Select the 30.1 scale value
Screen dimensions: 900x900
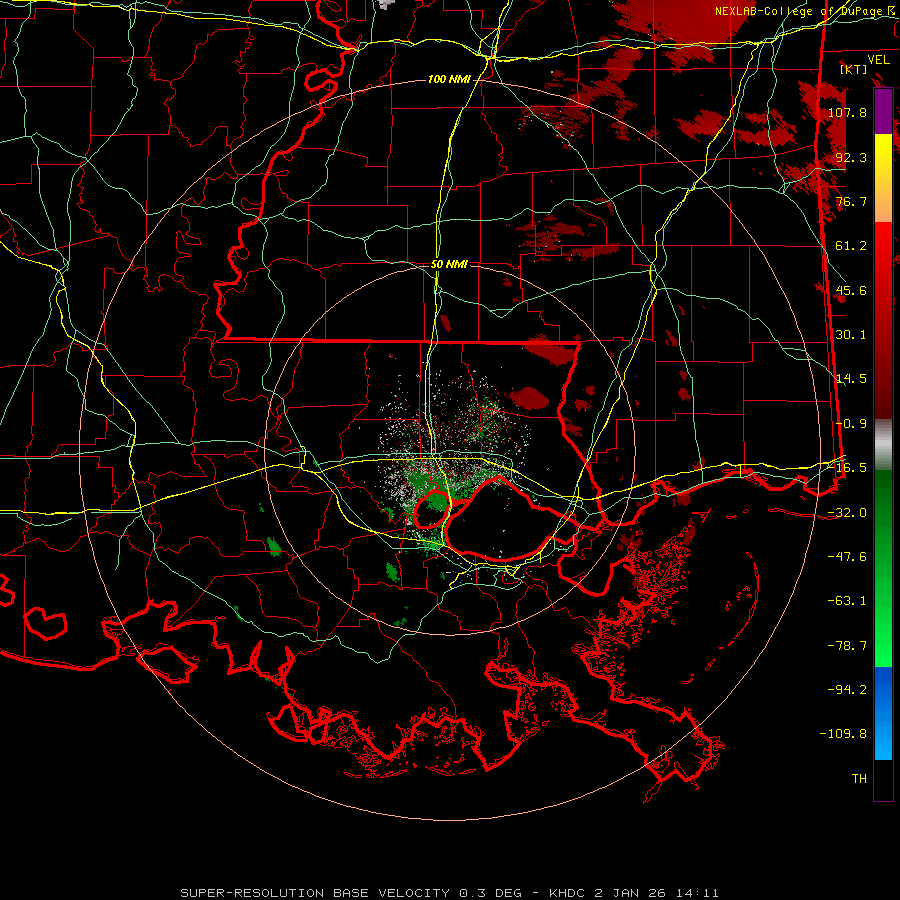pyautogui.click(x=851, y=335)
